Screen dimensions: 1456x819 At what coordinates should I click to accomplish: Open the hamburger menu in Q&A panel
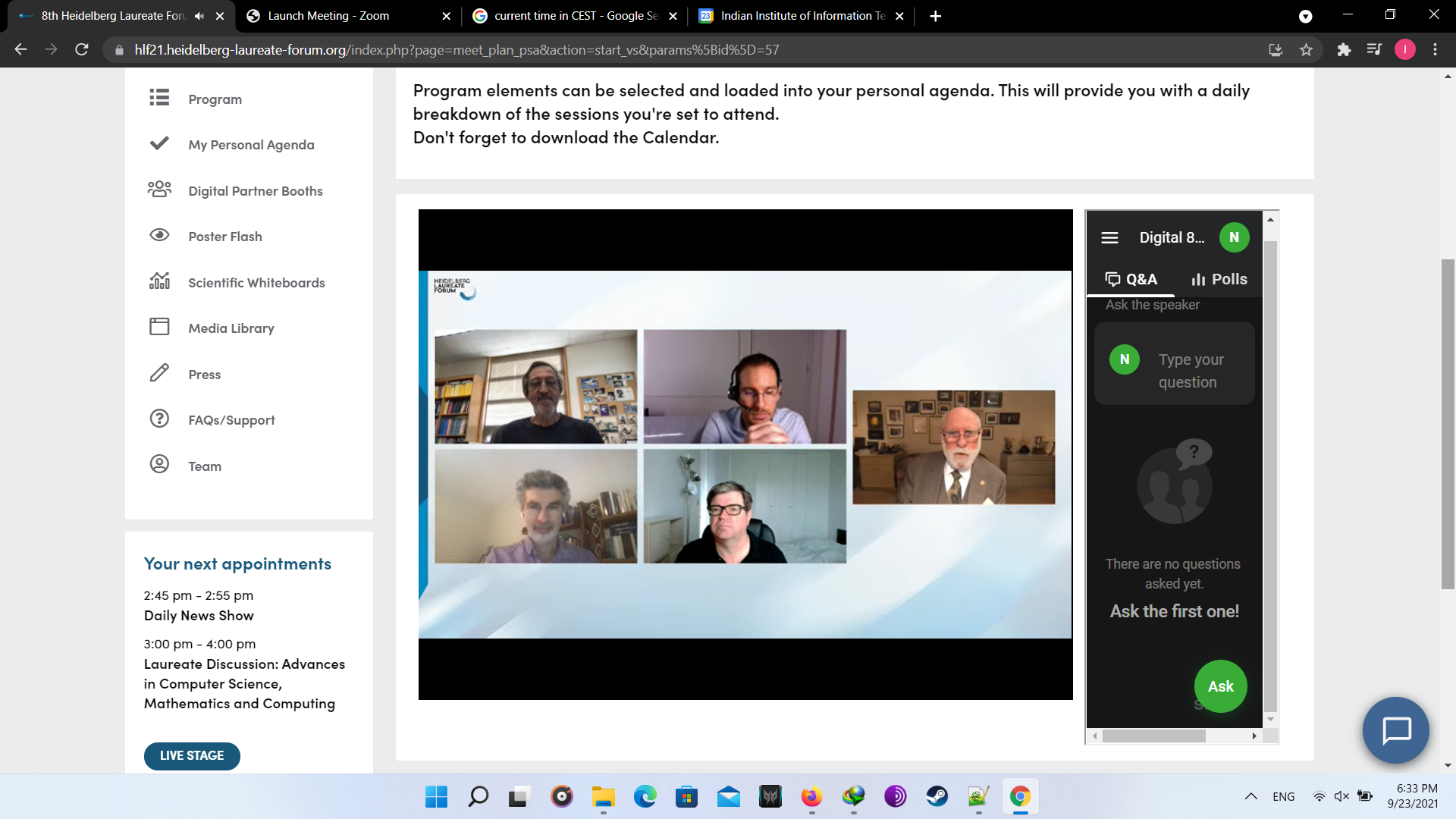(x=1109, y=238)
